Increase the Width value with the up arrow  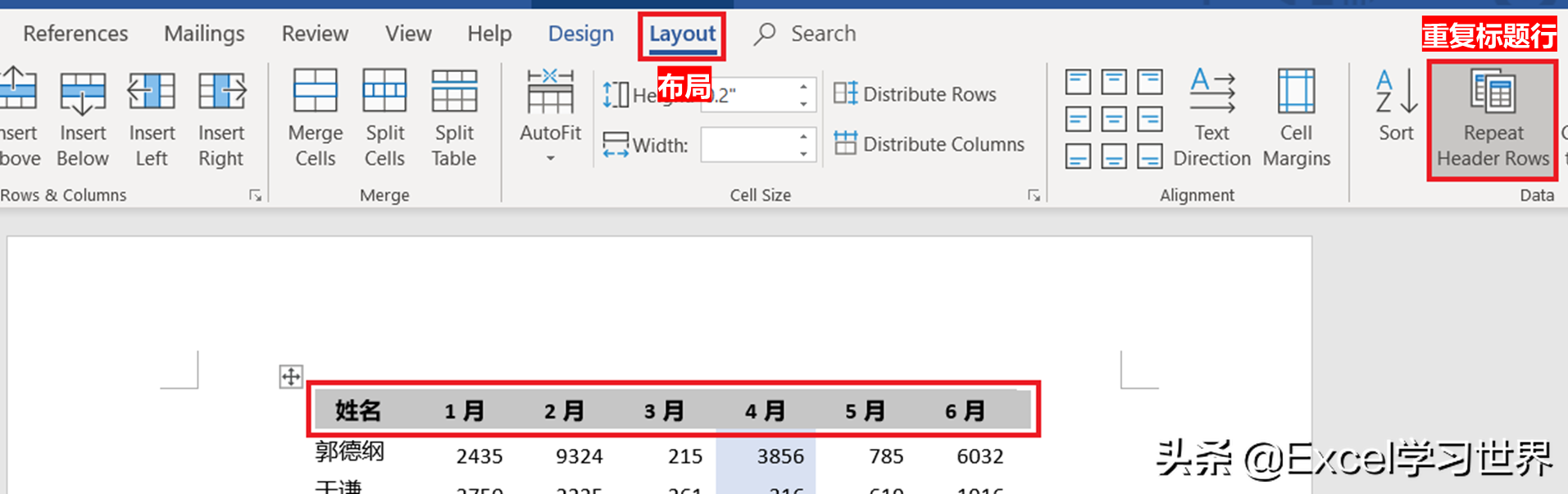click(x=803, y=136)
